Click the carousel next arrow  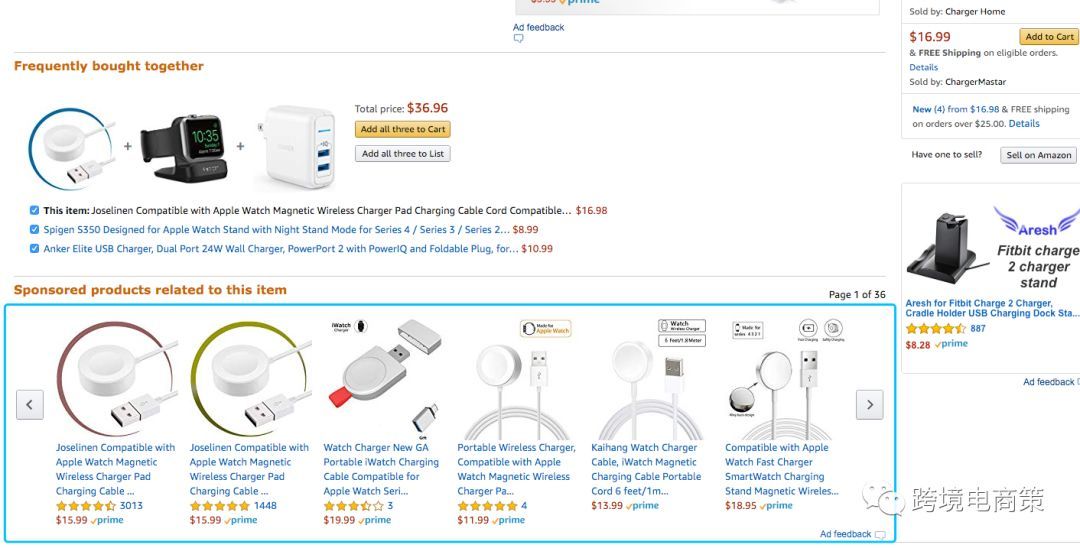coord(869,404)
